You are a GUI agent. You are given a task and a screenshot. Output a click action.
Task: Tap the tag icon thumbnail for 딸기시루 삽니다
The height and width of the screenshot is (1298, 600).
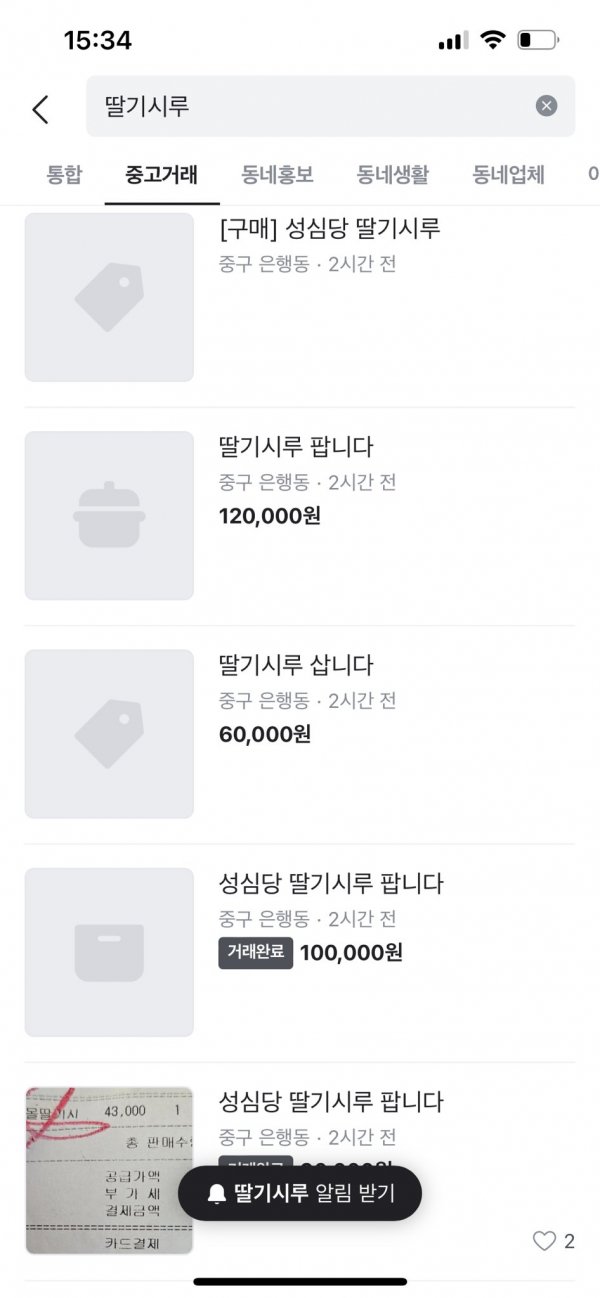(109, 733)
